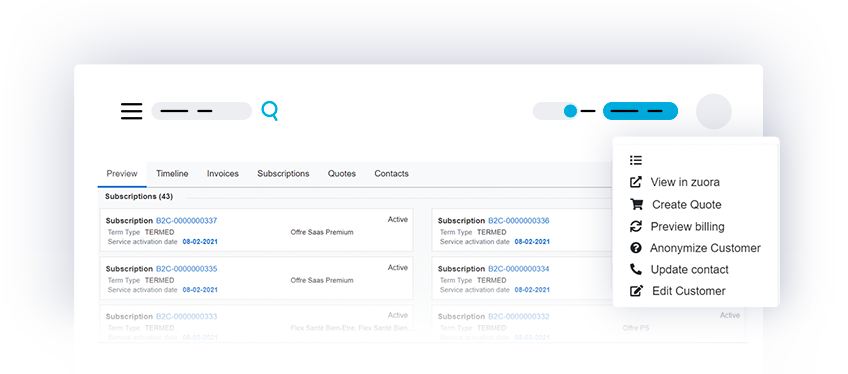
Task: Click activation date 08-02-2021 in B2C-0000000337 card
Action: (200, 242)
